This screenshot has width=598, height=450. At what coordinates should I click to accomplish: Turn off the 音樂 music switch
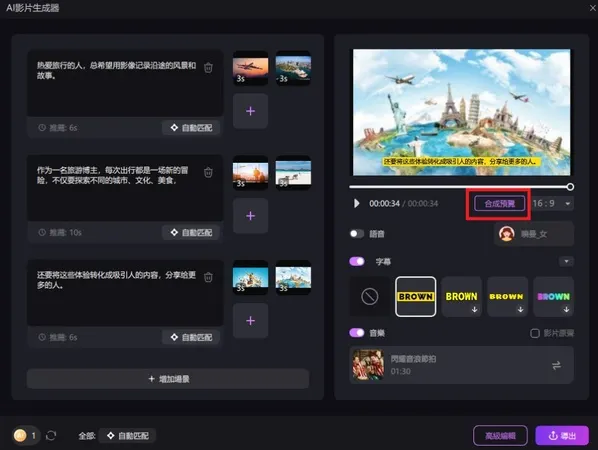357,333
